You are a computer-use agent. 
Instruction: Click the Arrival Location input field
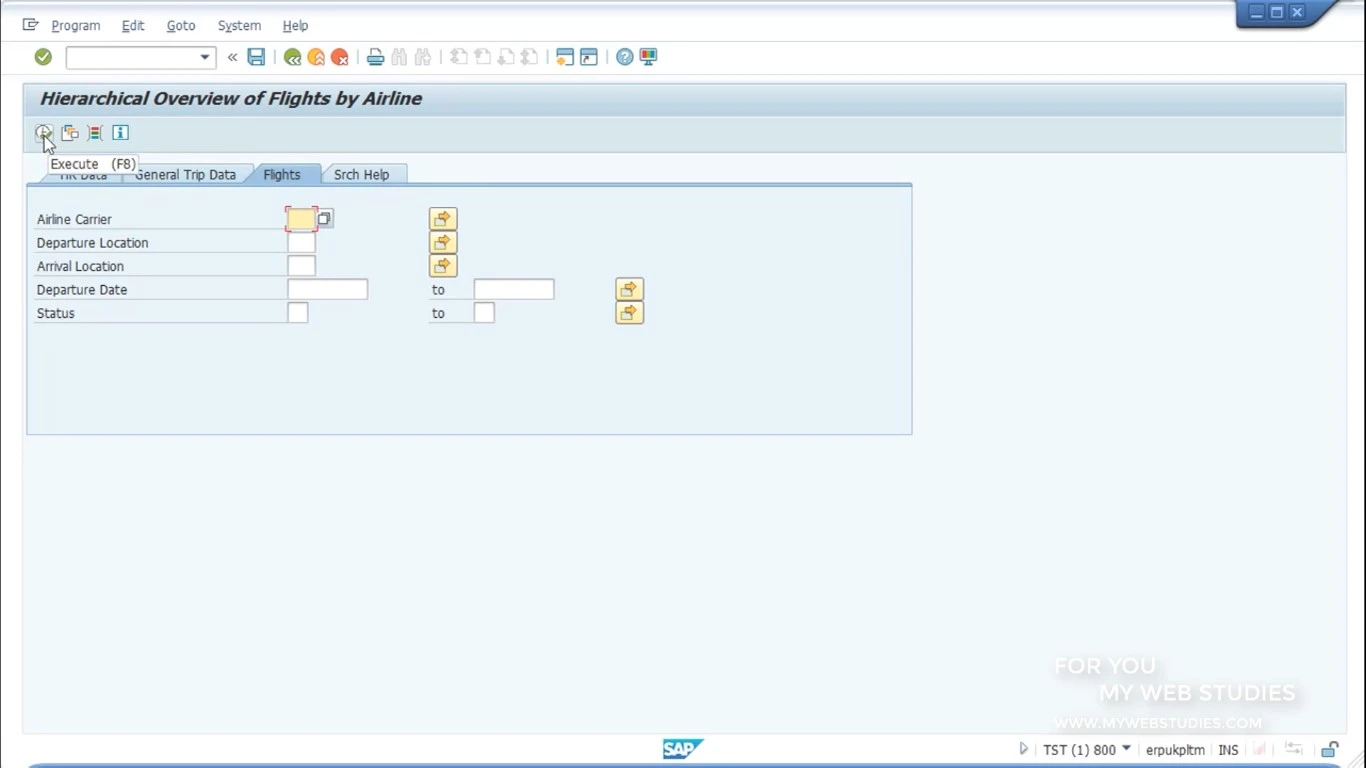pyautogui.click(x=301, y=266)
